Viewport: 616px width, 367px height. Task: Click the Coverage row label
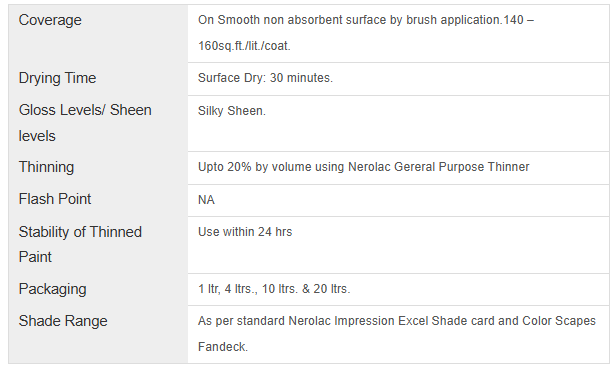(x=50, y=20)
